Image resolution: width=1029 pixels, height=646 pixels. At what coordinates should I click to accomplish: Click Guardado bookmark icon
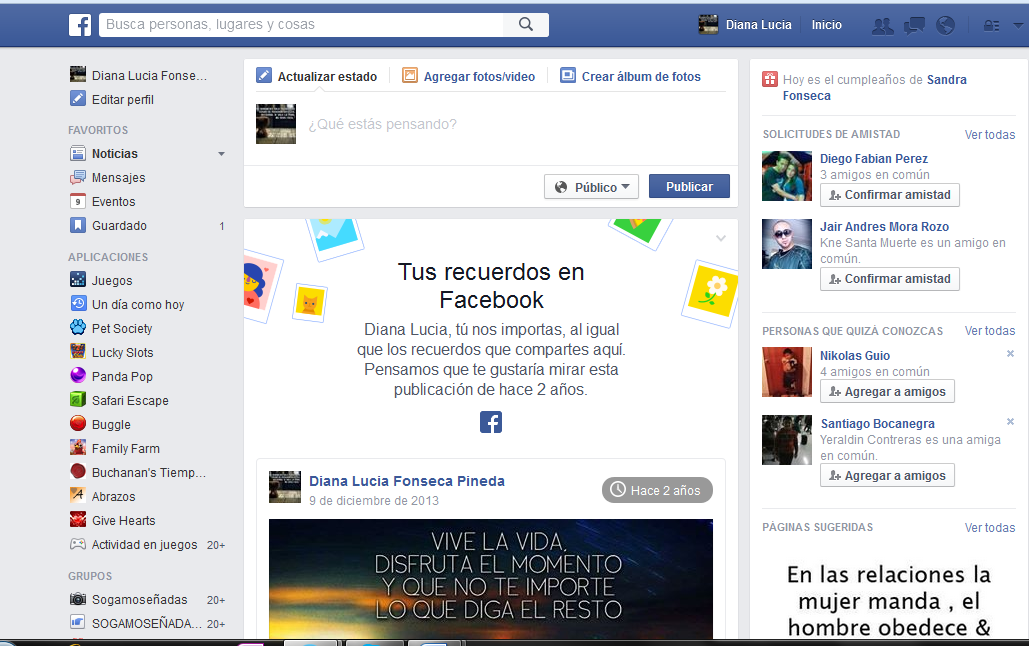(77, 225)
